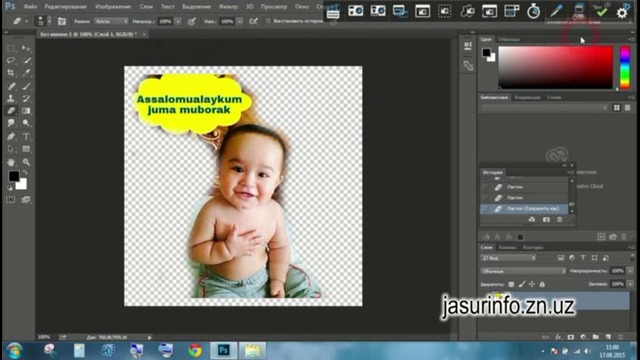Open the layer Opacity dropdown arrow

pyautogui.click(x=630, y=271)
